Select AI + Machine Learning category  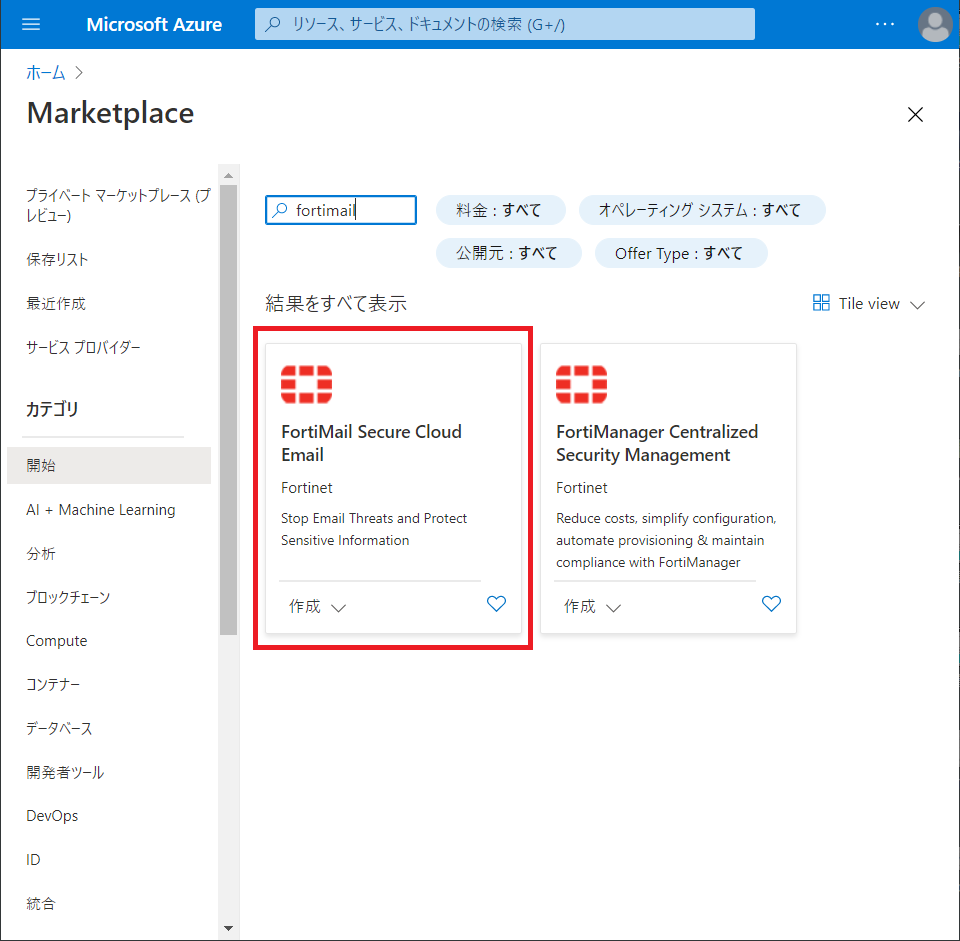coord(100,510)
